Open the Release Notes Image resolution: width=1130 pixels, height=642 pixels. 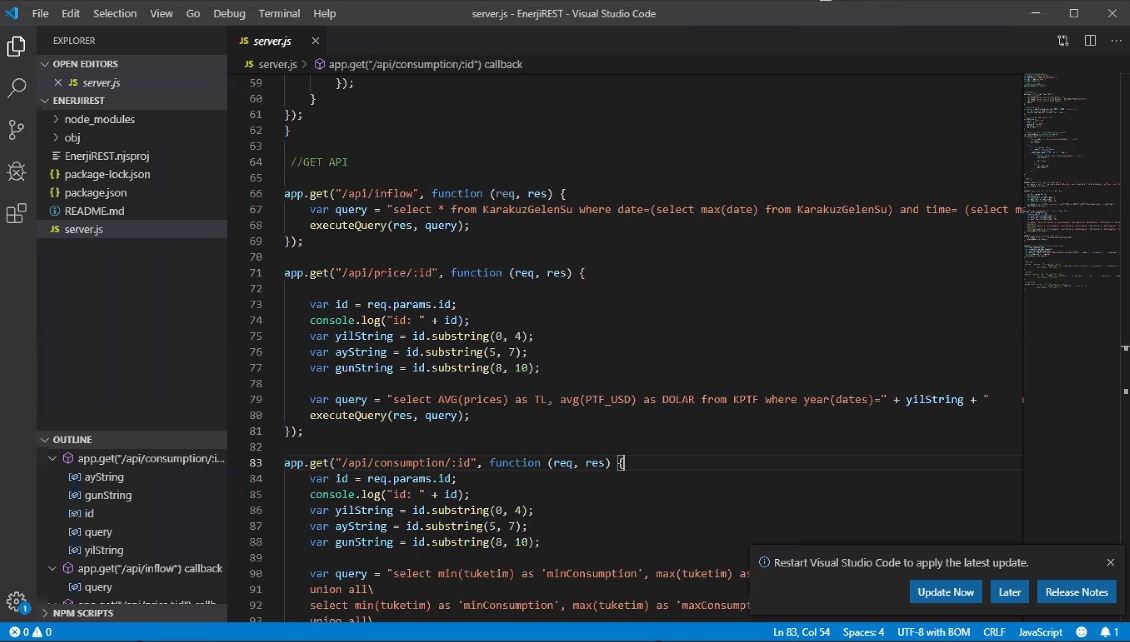click(x=1076, y=591)
